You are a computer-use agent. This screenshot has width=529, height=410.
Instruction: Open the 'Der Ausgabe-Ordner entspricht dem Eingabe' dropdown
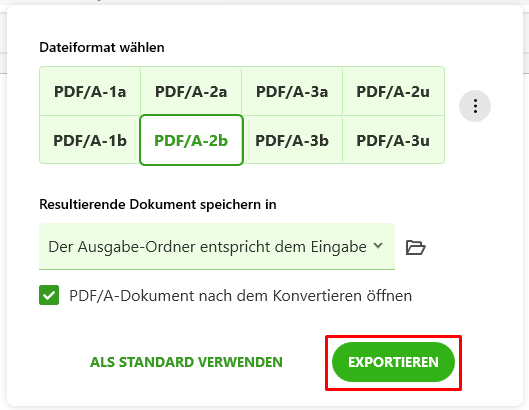tap(217, 246)
